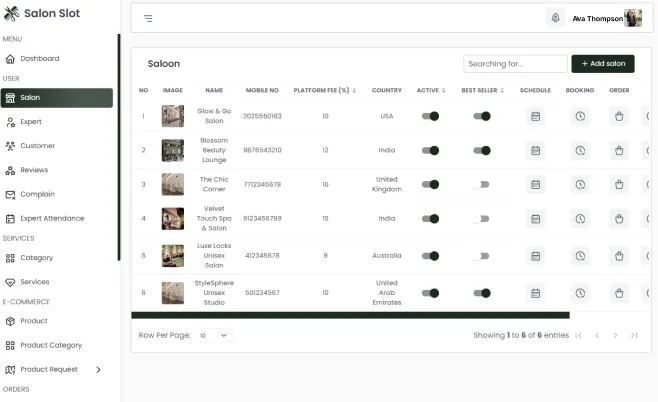The width and height of the screenshot is (658, 402).
Task: Click the notification bell icon
Action: [555, 18]
